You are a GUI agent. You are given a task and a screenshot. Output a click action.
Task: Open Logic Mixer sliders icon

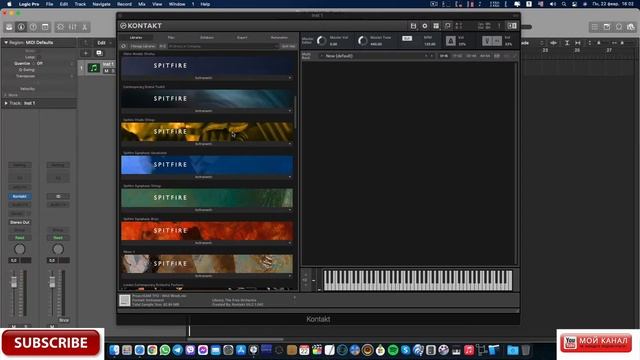point(73,27)
